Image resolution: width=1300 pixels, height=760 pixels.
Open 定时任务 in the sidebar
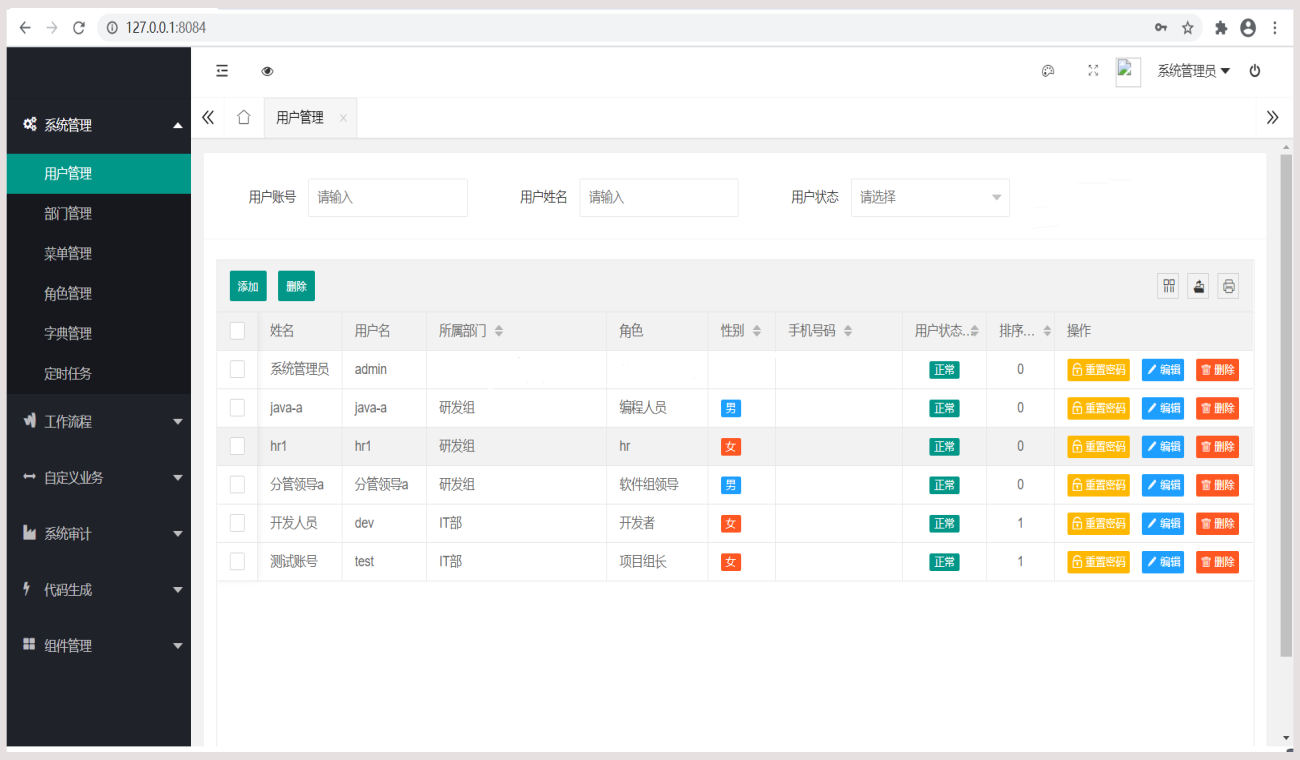(x=98, y=373)
